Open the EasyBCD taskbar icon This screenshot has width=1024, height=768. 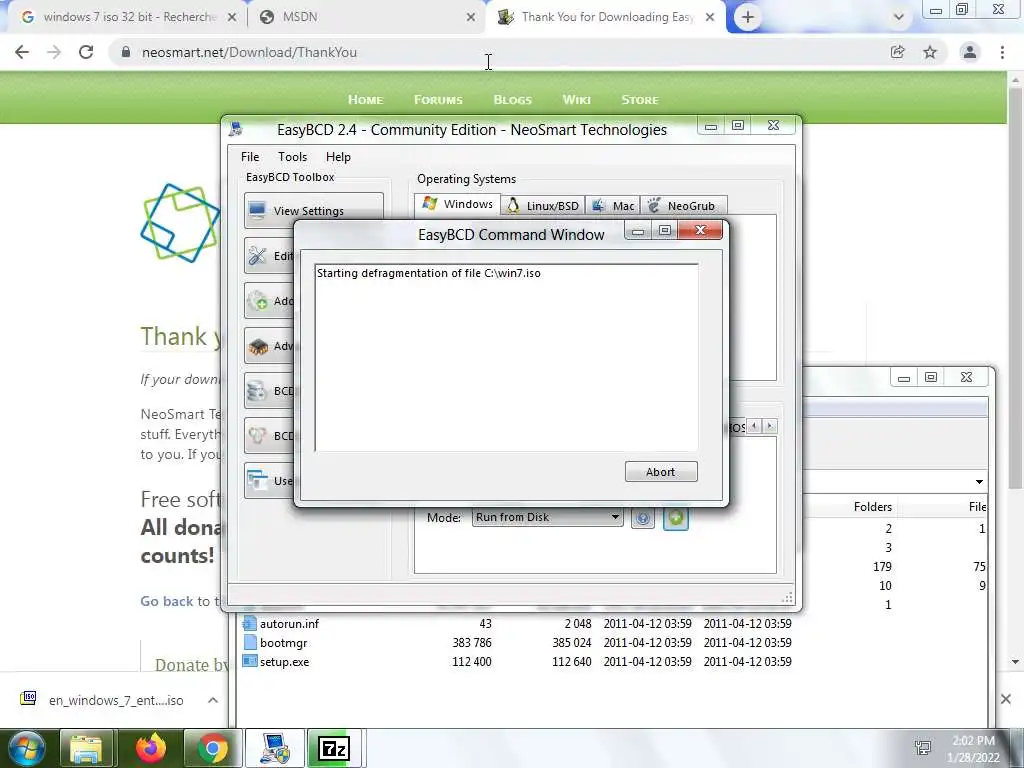click(274, 748)
